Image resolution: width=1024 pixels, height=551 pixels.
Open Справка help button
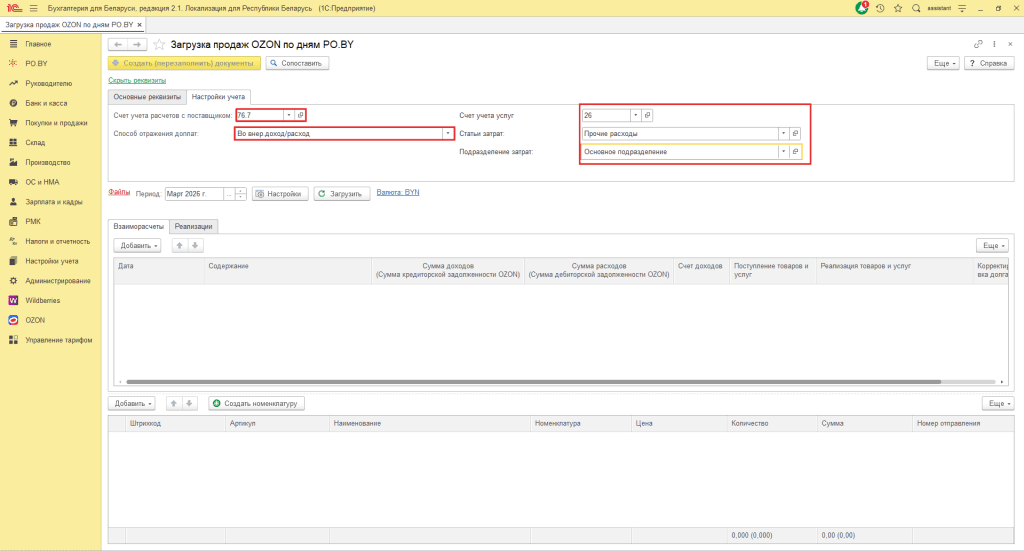point(989,63)
